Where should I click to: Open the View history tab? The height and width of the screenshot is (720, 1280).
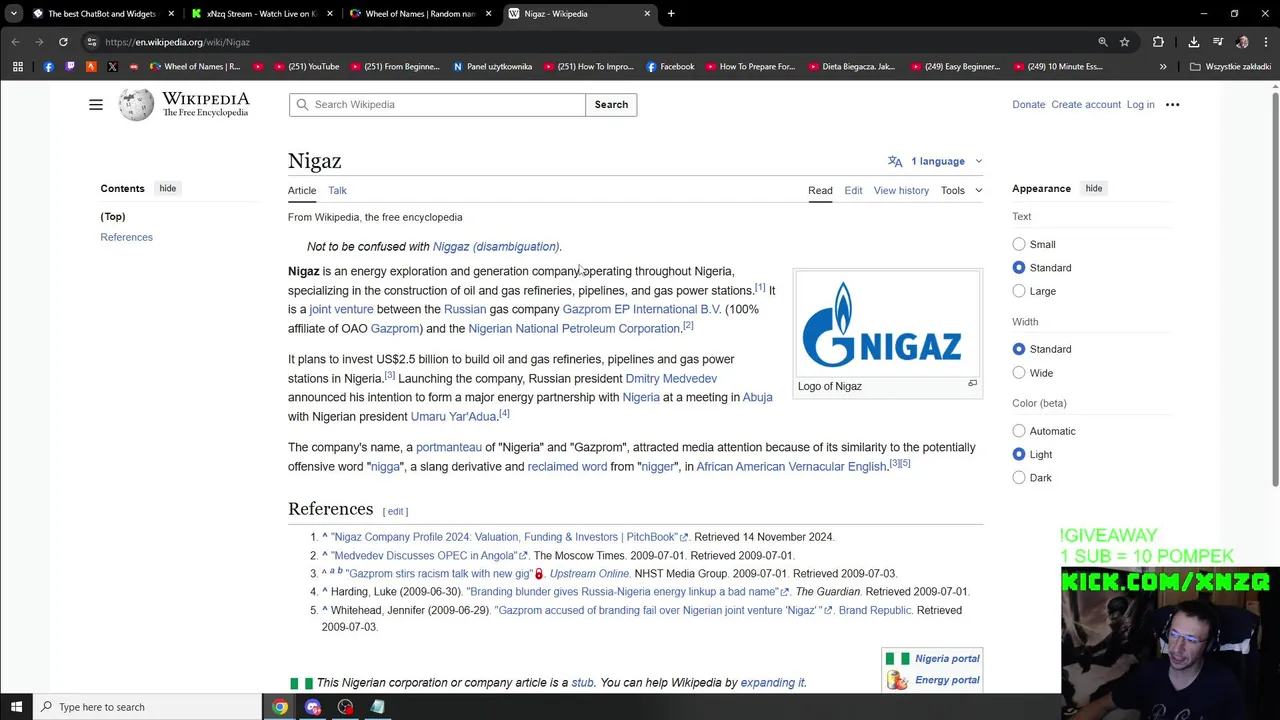tap(901, 190)
